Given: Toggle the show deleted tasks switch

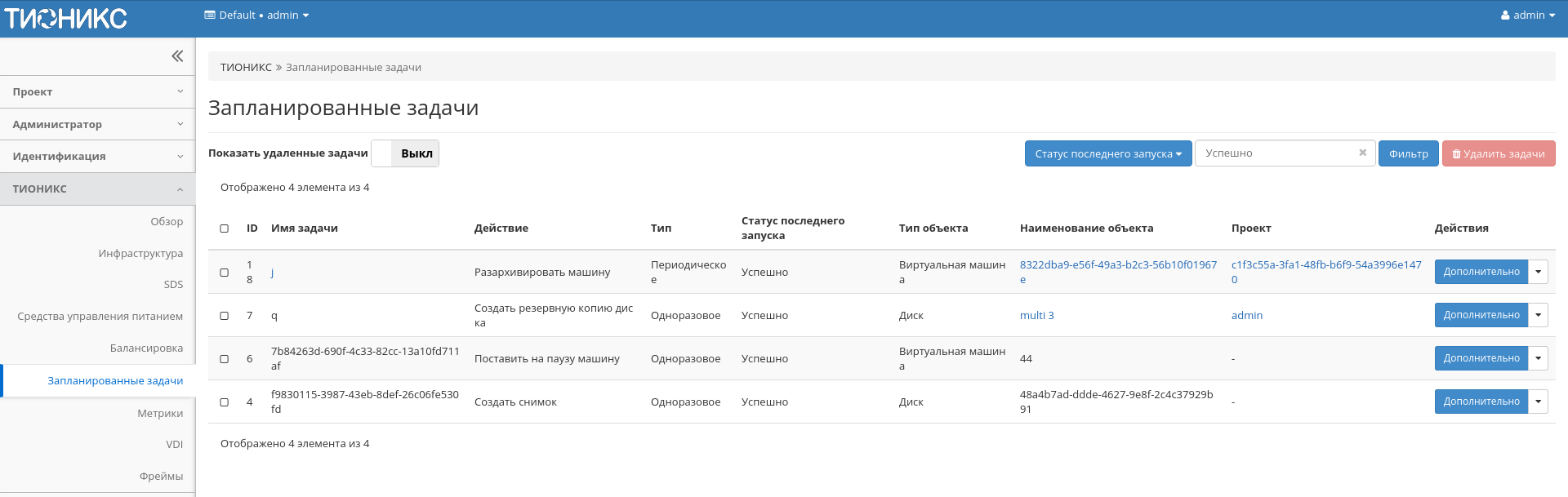Looking at the screenshot, I should (405, 153).
